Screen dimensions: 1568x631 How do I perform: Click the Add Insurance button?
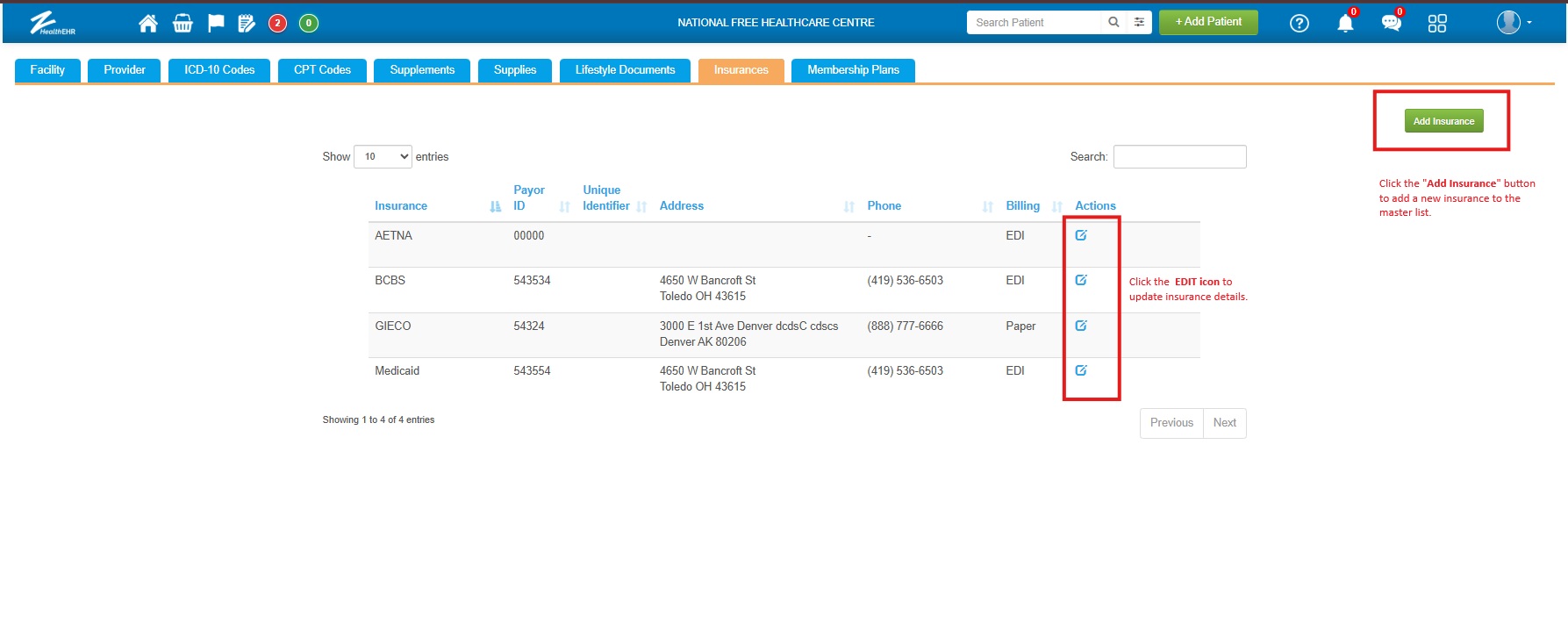1443,121
